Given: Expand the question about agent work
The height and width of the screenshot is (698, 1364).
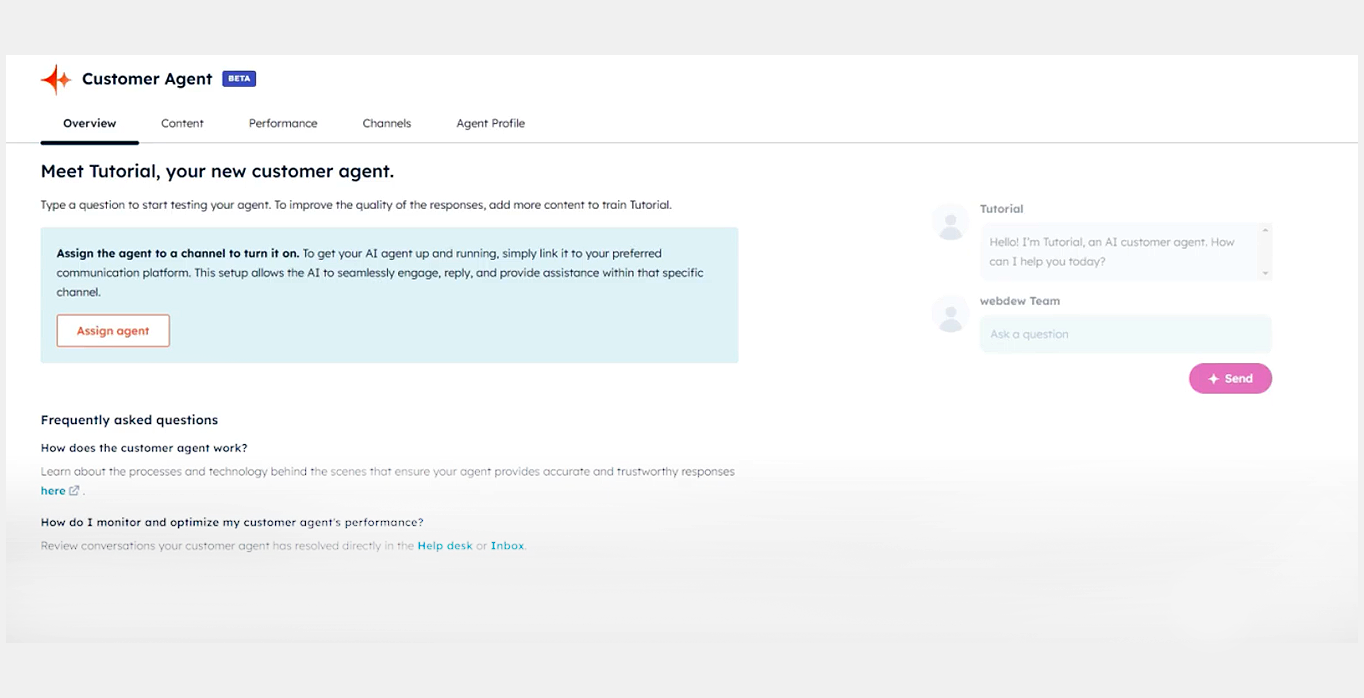Looking at the screenshot, I should [x=142, y=447].
